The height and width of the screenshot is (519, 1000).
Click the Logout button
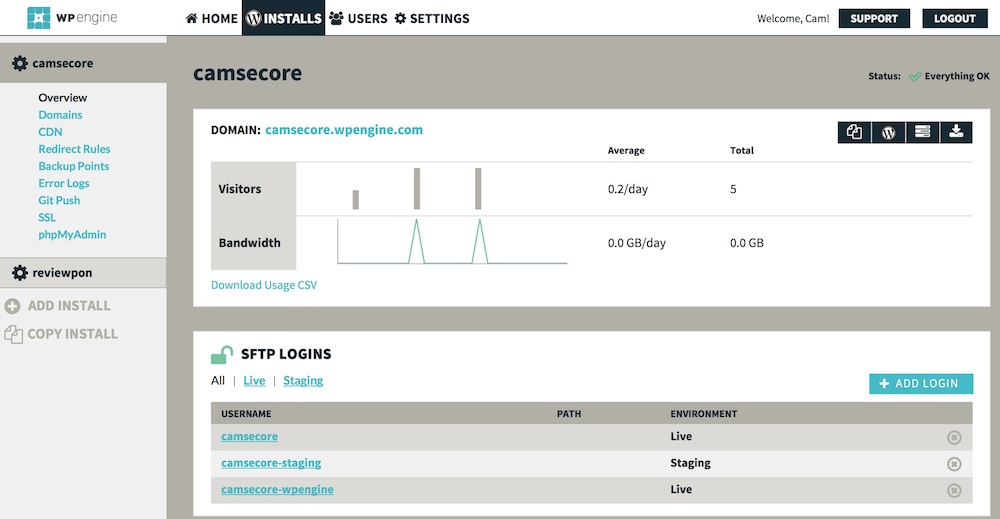click(x=955, y=18)
